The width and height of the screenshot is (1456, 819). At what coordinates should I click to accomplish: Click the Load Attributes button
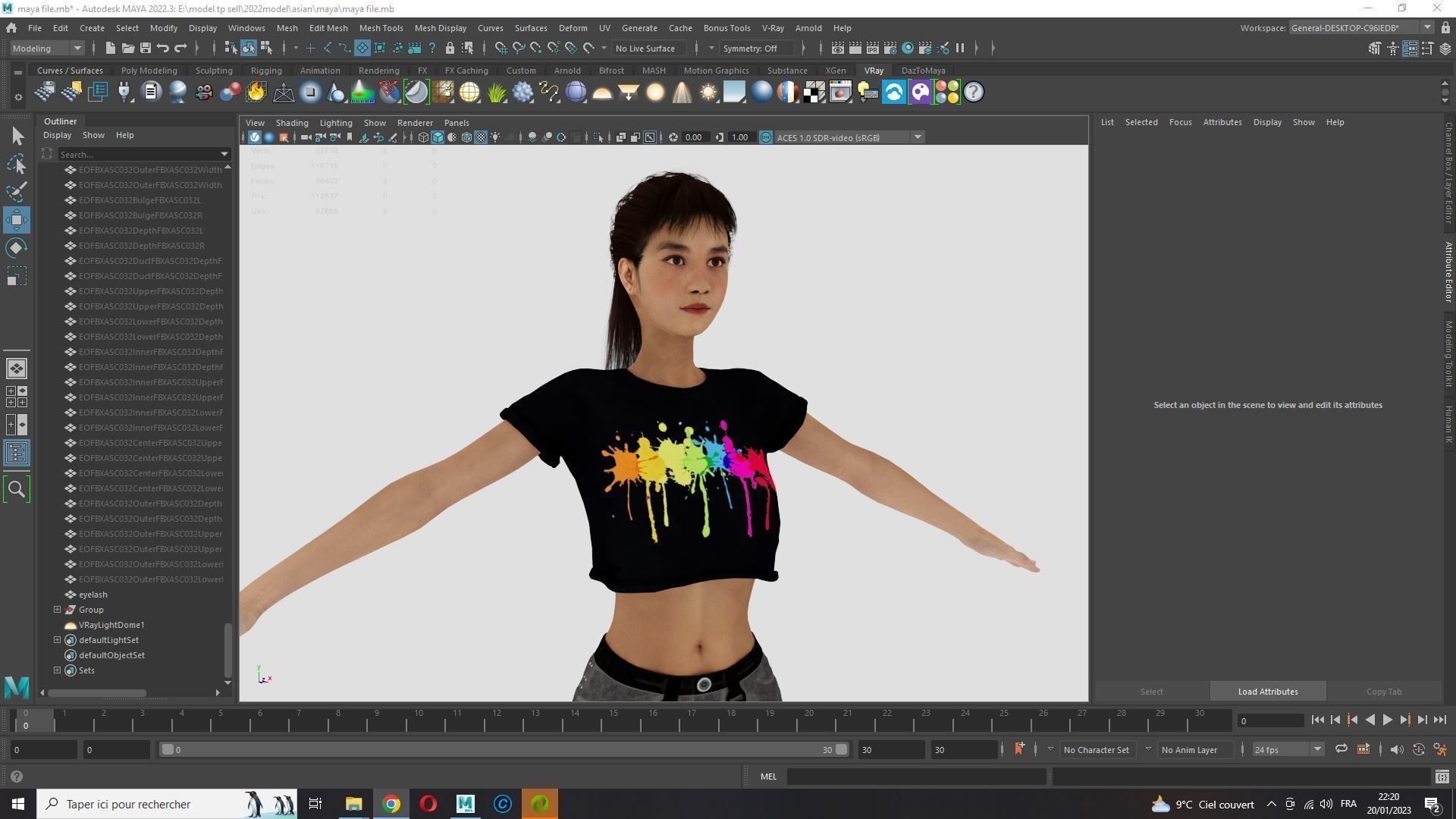(1267, 692)
